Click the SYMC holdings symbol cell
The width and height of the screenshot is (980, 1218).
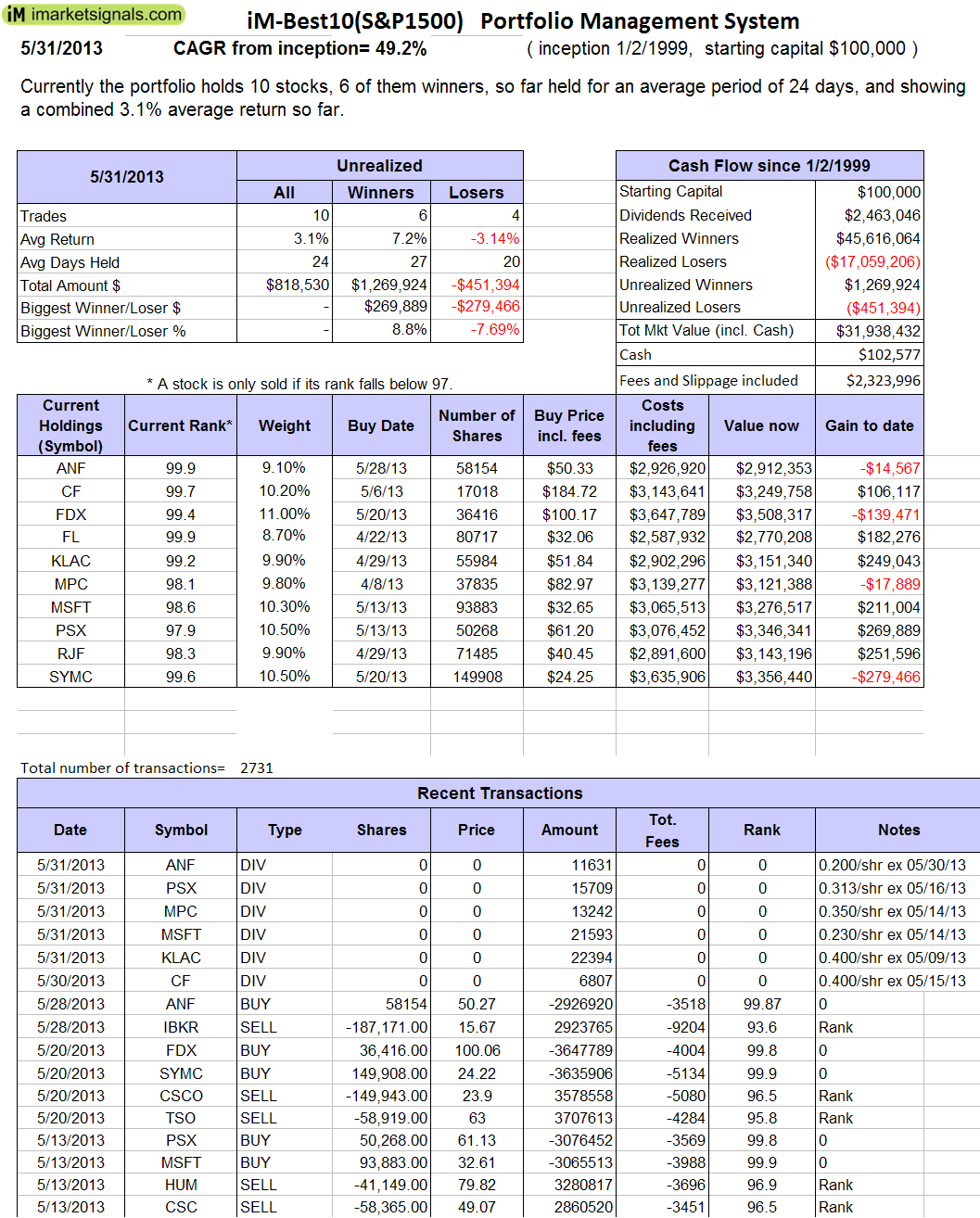click(71, 677)
